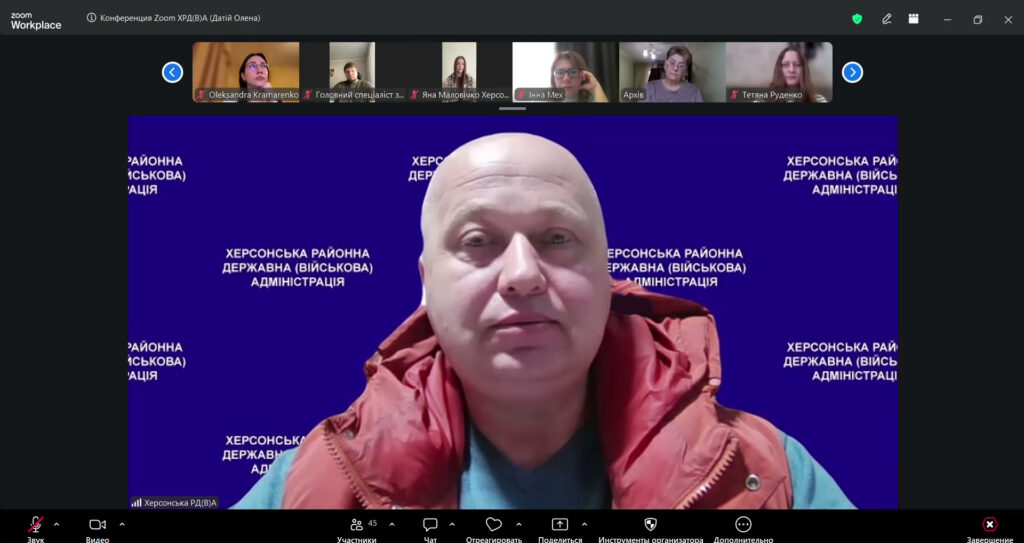The image size is (1024, 543).
Task: Open reactions with Отреагировать heart icon
Action: 494,527
